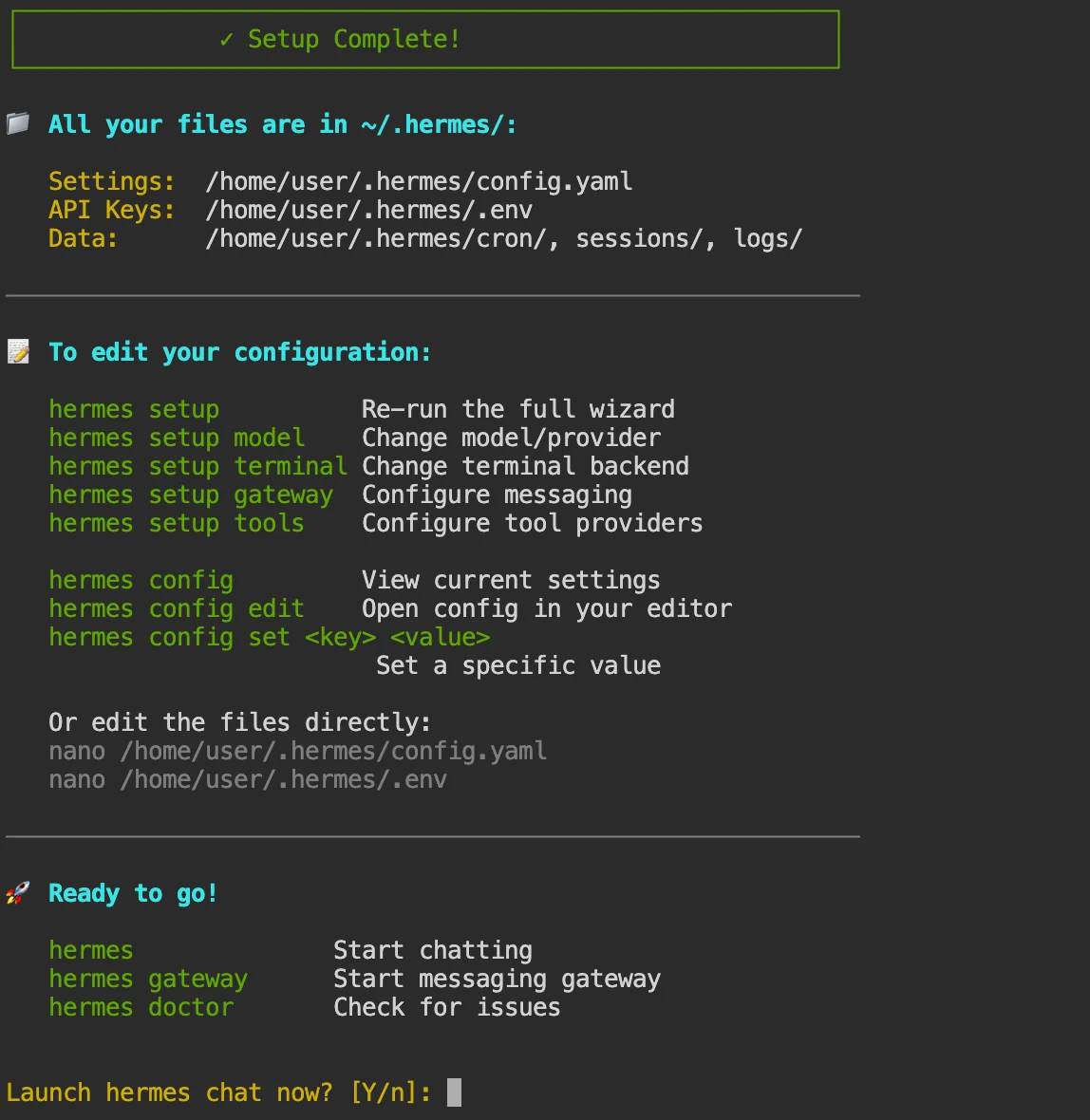Click the config.yaml settings path
1090x1120 pixels.
(x=419, y=181)
